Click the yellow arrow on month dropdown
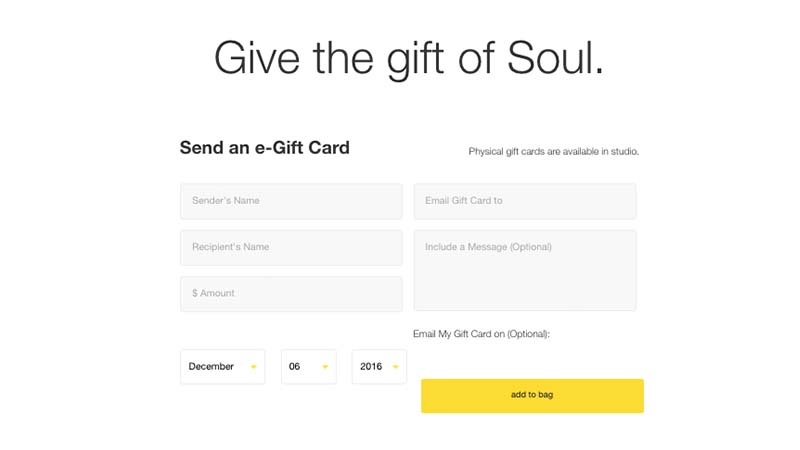Screen dimensions: 800x450 pos(253,367)
